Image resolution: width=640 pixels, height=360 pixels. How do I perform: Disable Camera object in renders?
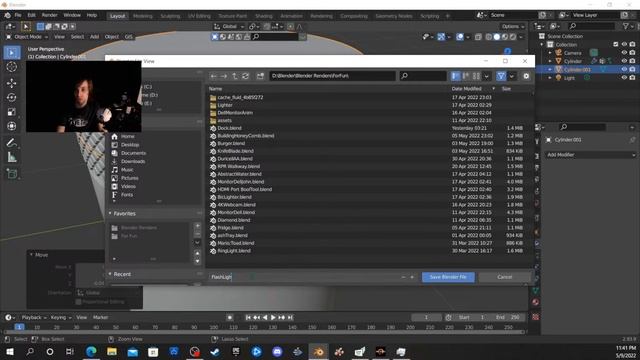pos(632,53)
